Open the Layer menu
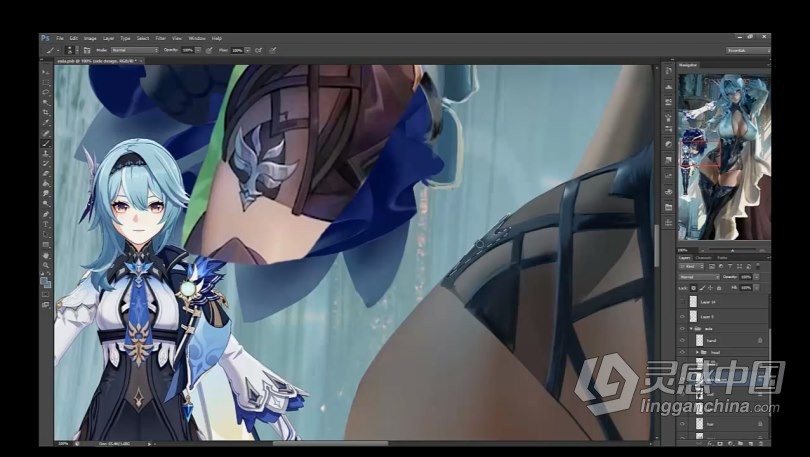The height and width of the screenshot is (457, 810). click(108, 38)
